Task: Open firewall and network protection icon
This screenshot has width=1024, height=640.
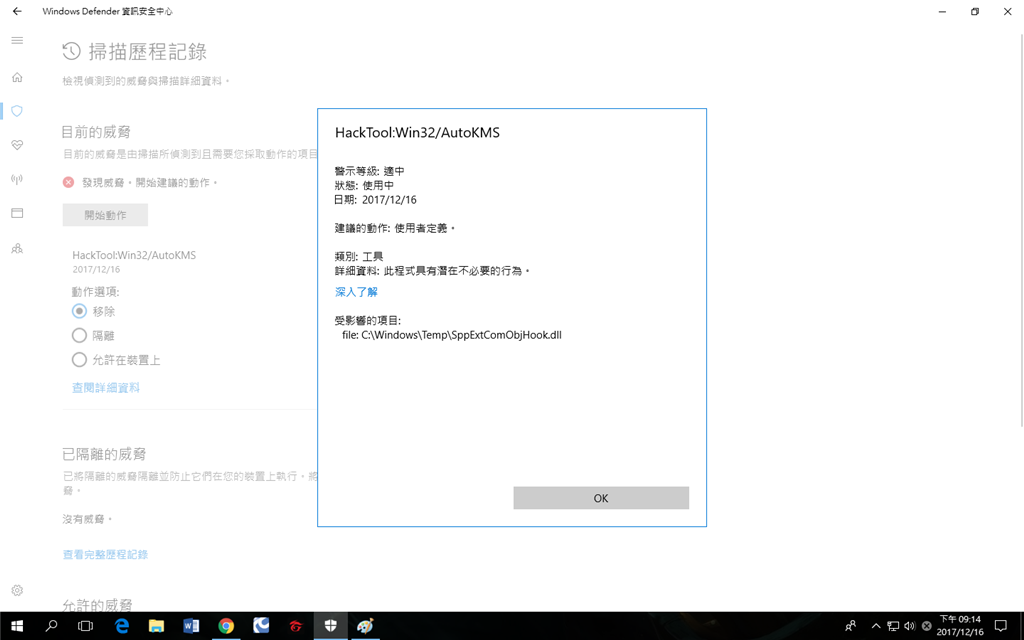Action: [17, 179]
